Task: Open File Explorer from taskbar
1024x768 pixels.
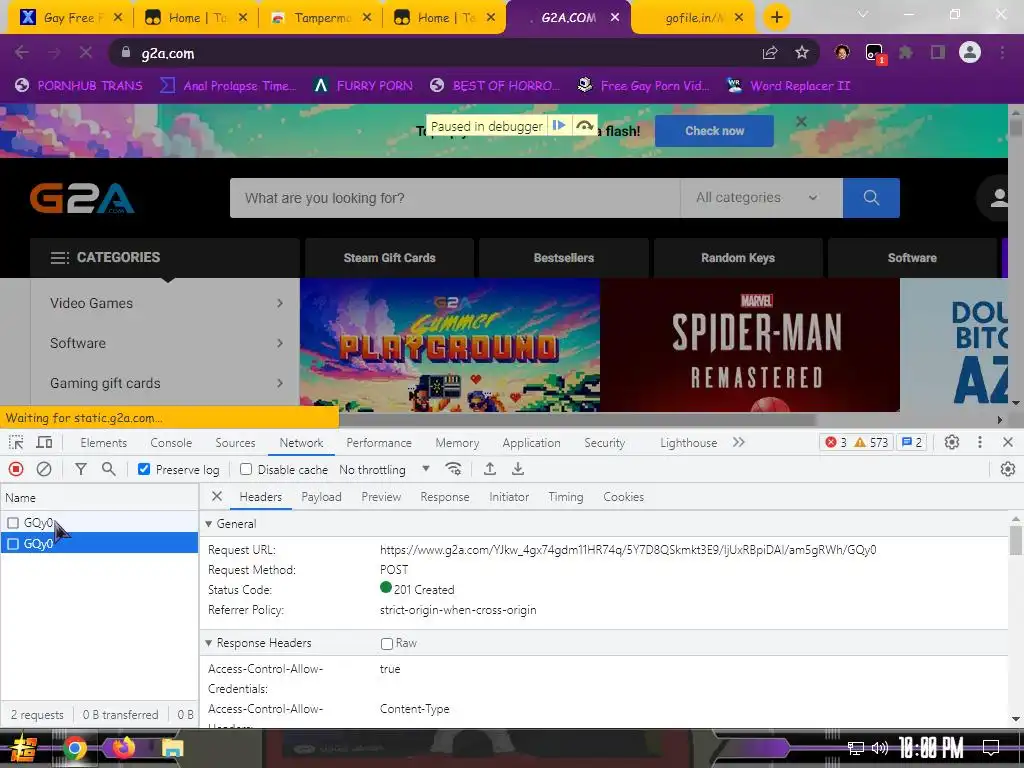Action: point(172,748)
